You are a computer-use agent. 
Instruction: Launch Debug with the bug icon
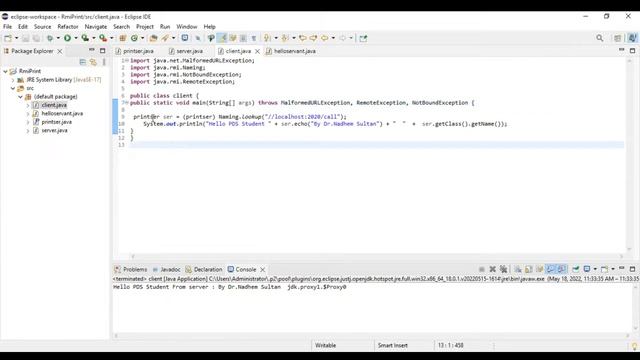[50, 38]
